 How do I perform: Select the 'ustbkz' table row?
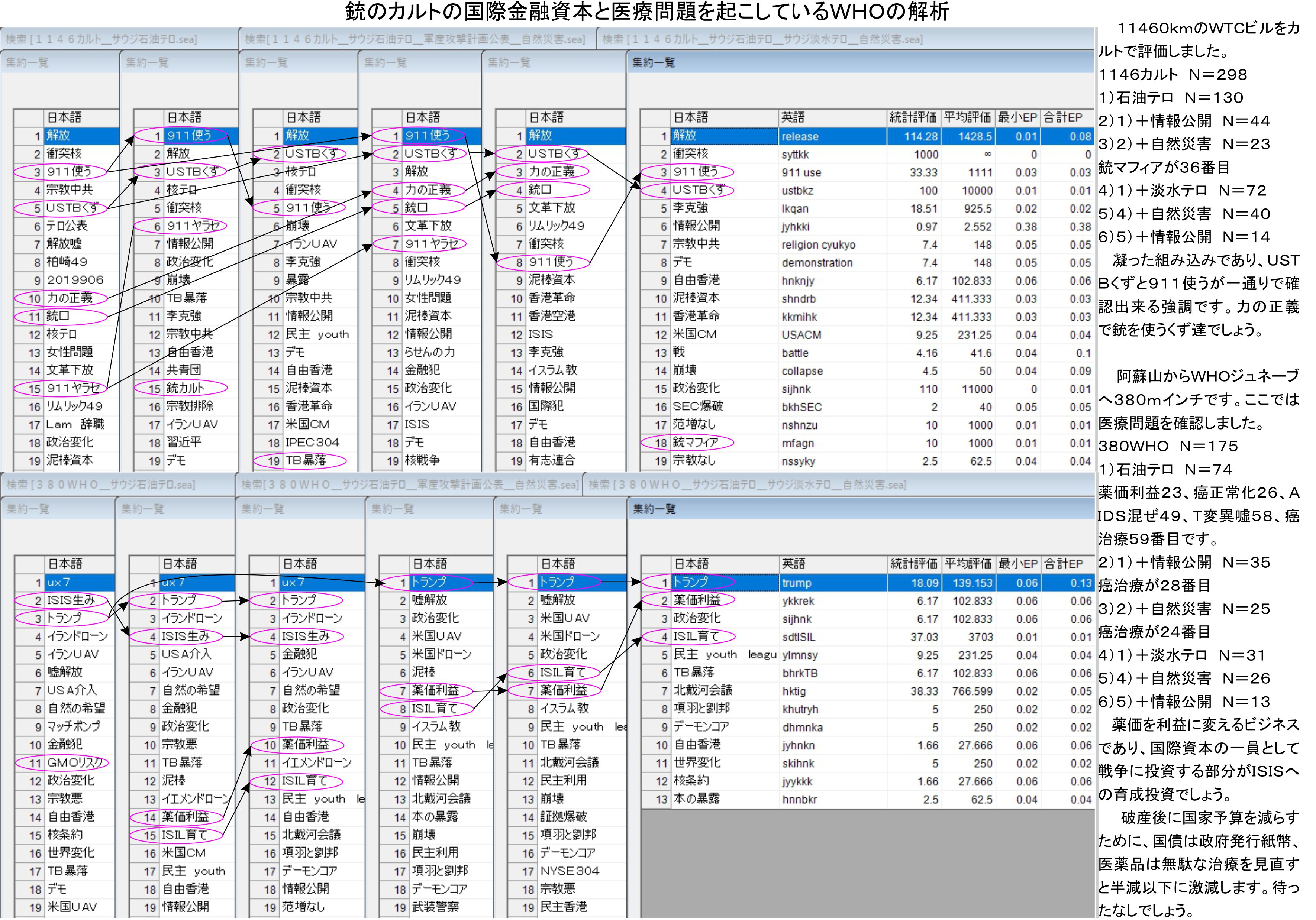click(x=797, y=191)
